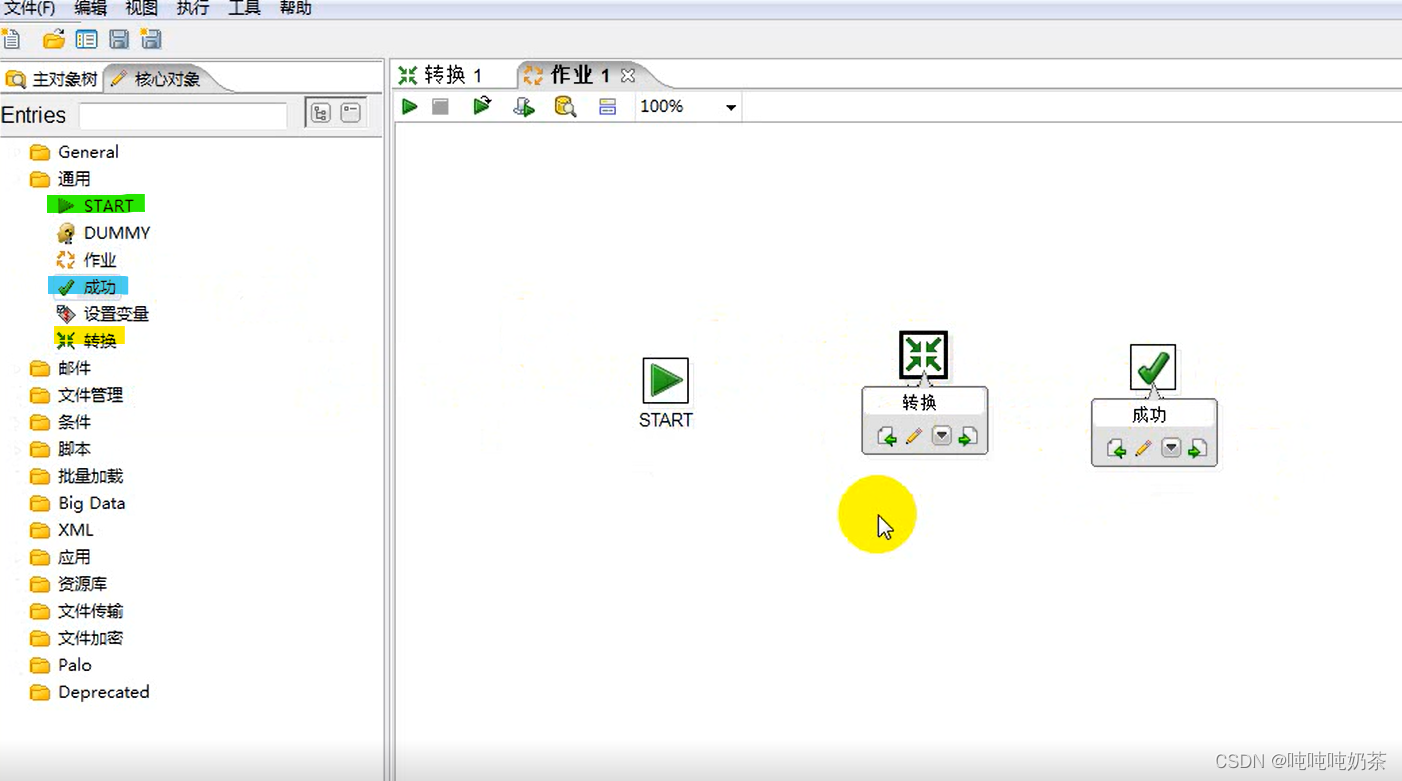The height and width of the screenshot is (781, 1402).
Task: Open the 编辑 menu
Action: pos(90,8)
